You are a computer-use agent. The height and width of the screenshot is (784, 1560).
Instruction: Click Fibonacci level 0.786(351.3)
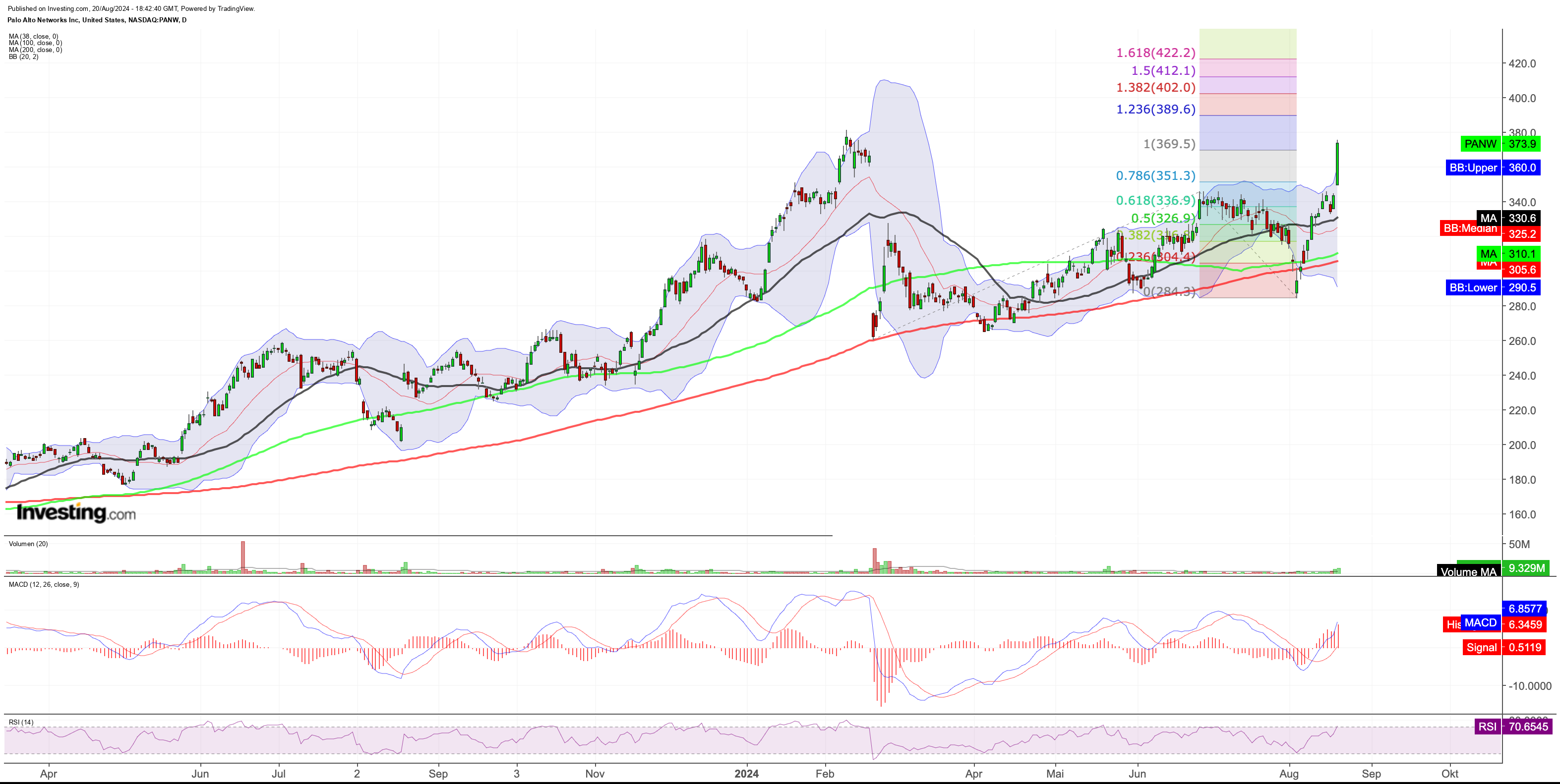(1155, 175)
